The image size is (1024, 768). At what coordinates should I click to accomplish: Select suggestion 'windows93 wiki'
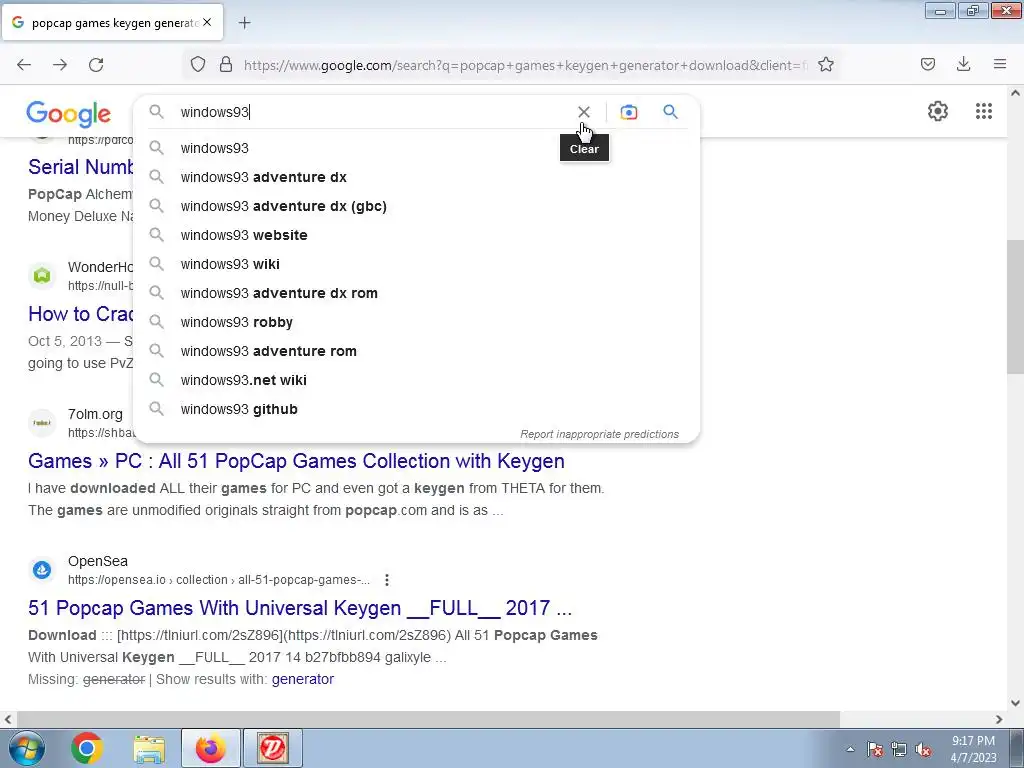pyautogui.click(x=417, y=264)
